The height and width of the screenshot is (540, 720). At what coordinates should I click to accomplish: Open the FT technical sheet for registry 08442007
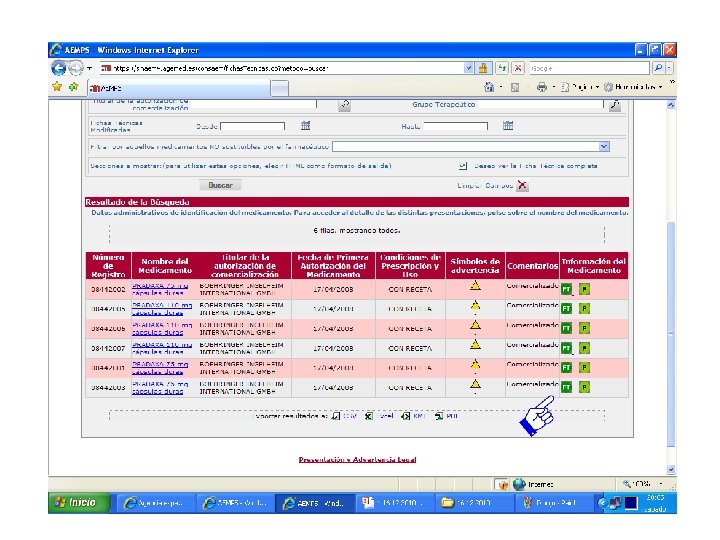click(567, 348)
